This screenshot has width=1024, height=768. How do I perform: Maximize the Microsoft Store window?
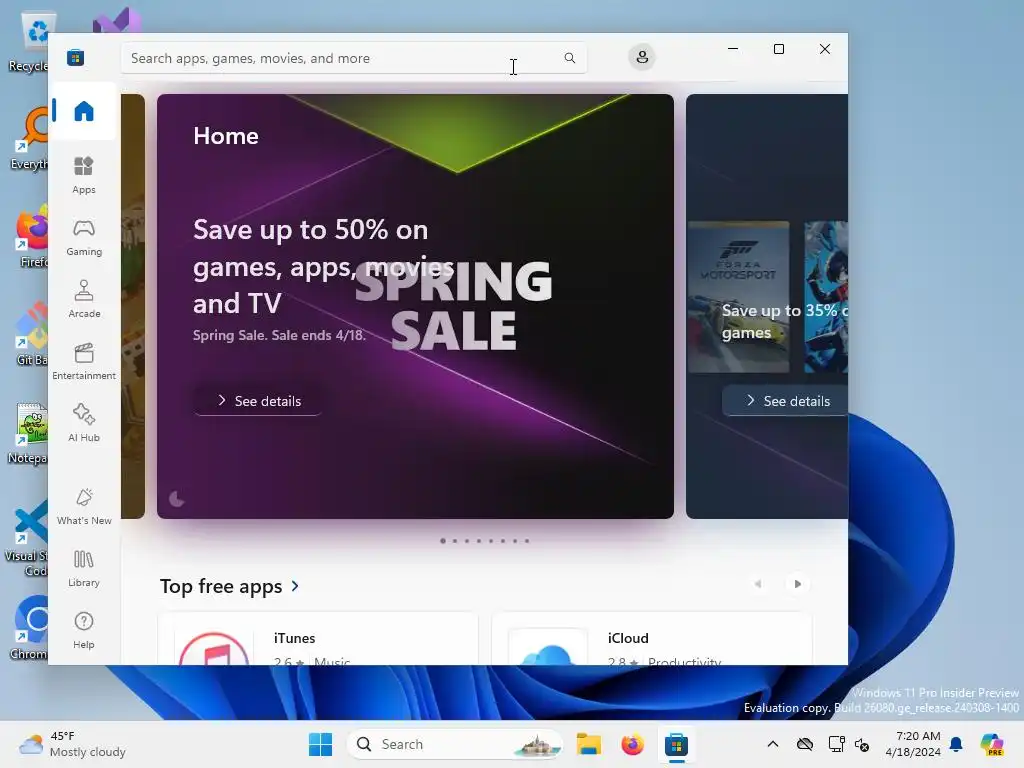click(778, 49)
